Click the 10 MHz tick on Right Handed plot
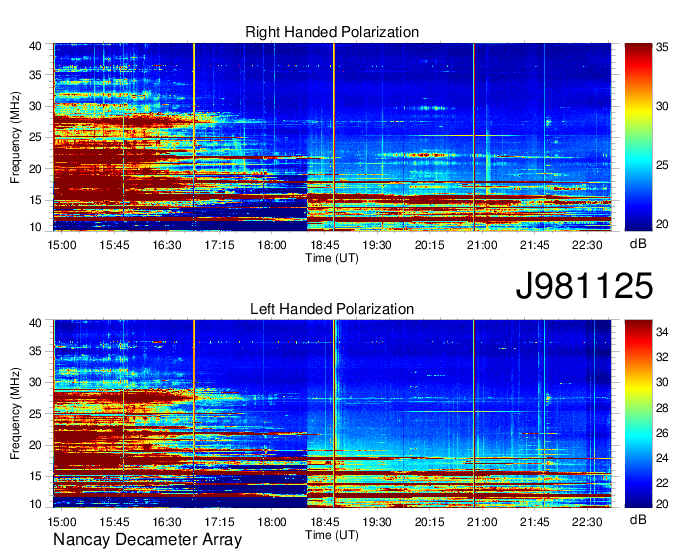The image size is (680, 552). (35, 227)
